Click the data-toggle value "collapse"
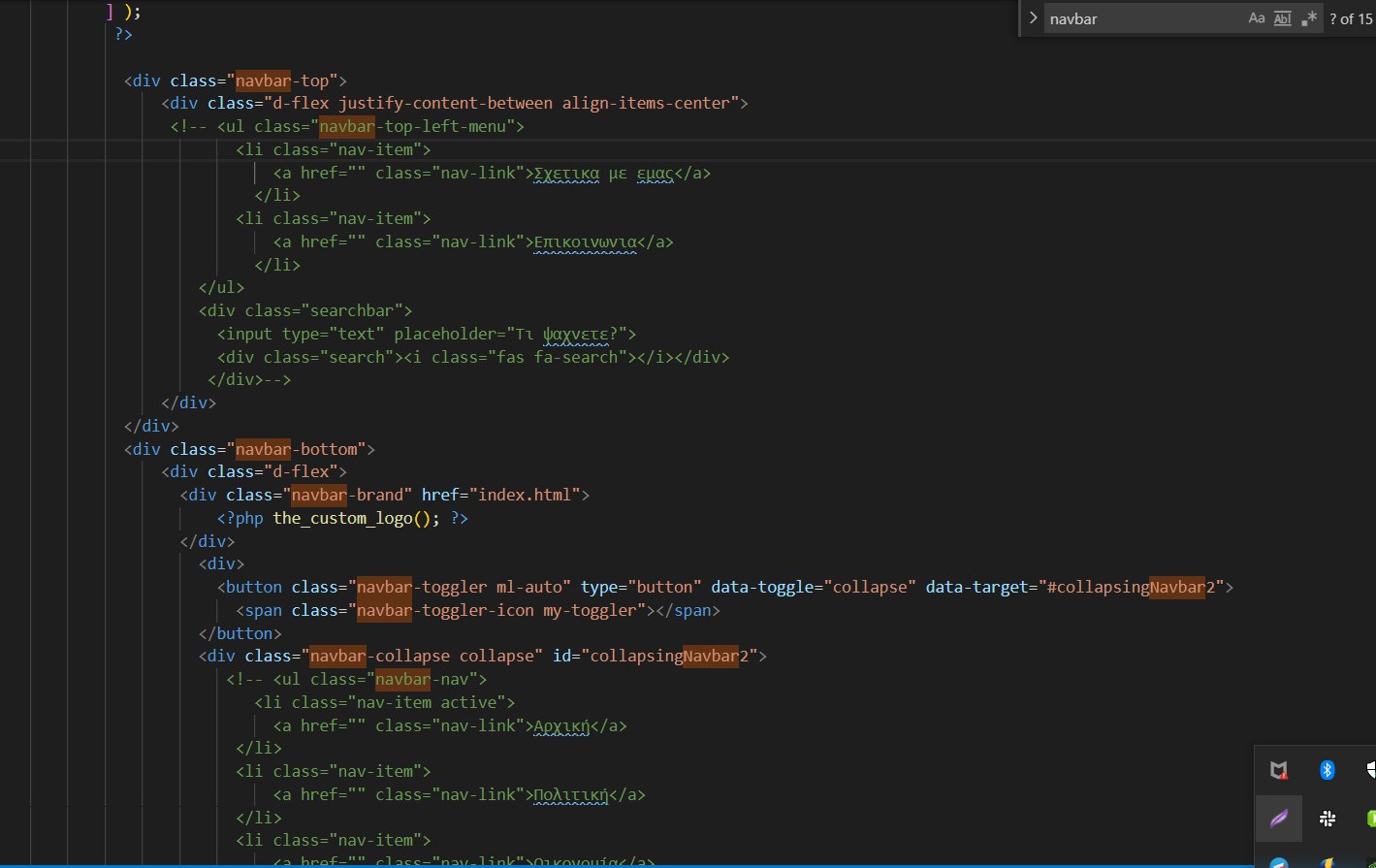 [869, 587]
